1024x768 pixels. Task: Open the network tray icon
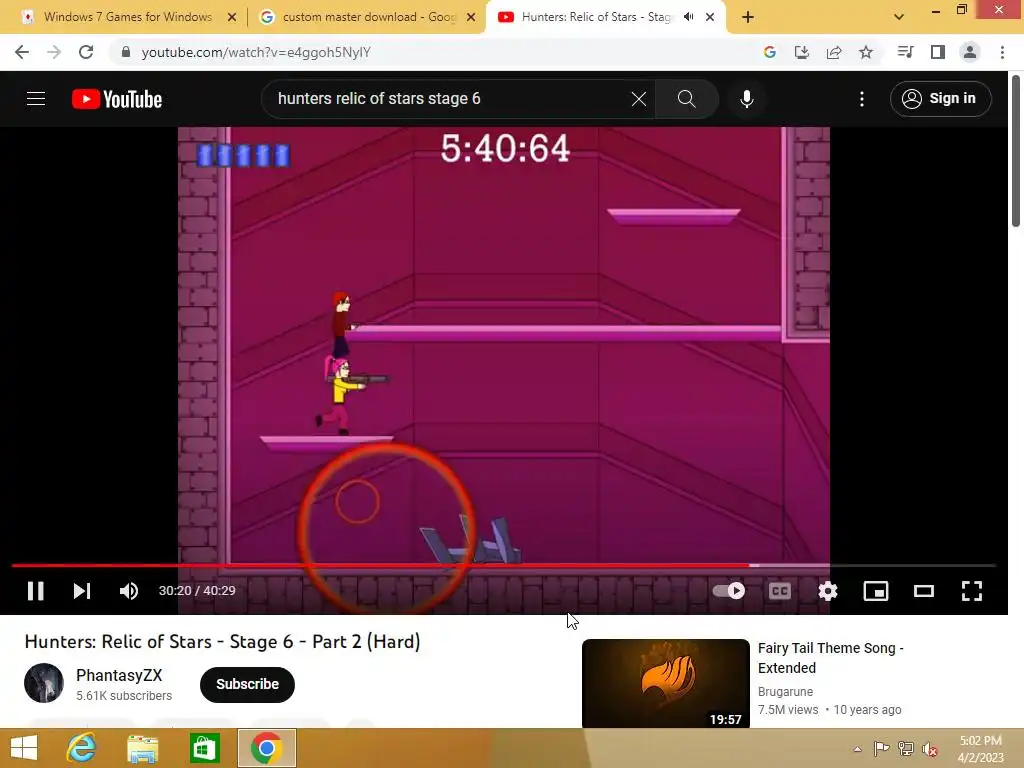pyautogui.click(x=906, y=749)
